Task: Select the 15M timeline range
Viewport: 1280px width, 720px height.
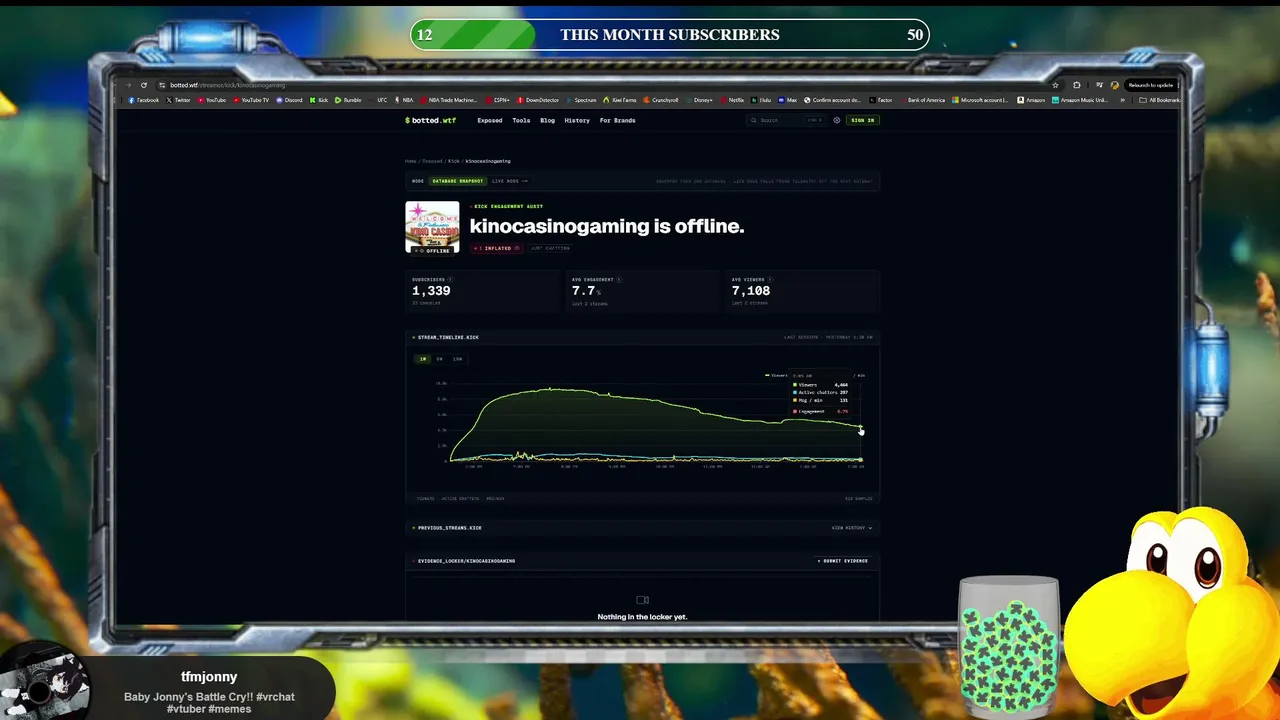Action: coord(457,359)
